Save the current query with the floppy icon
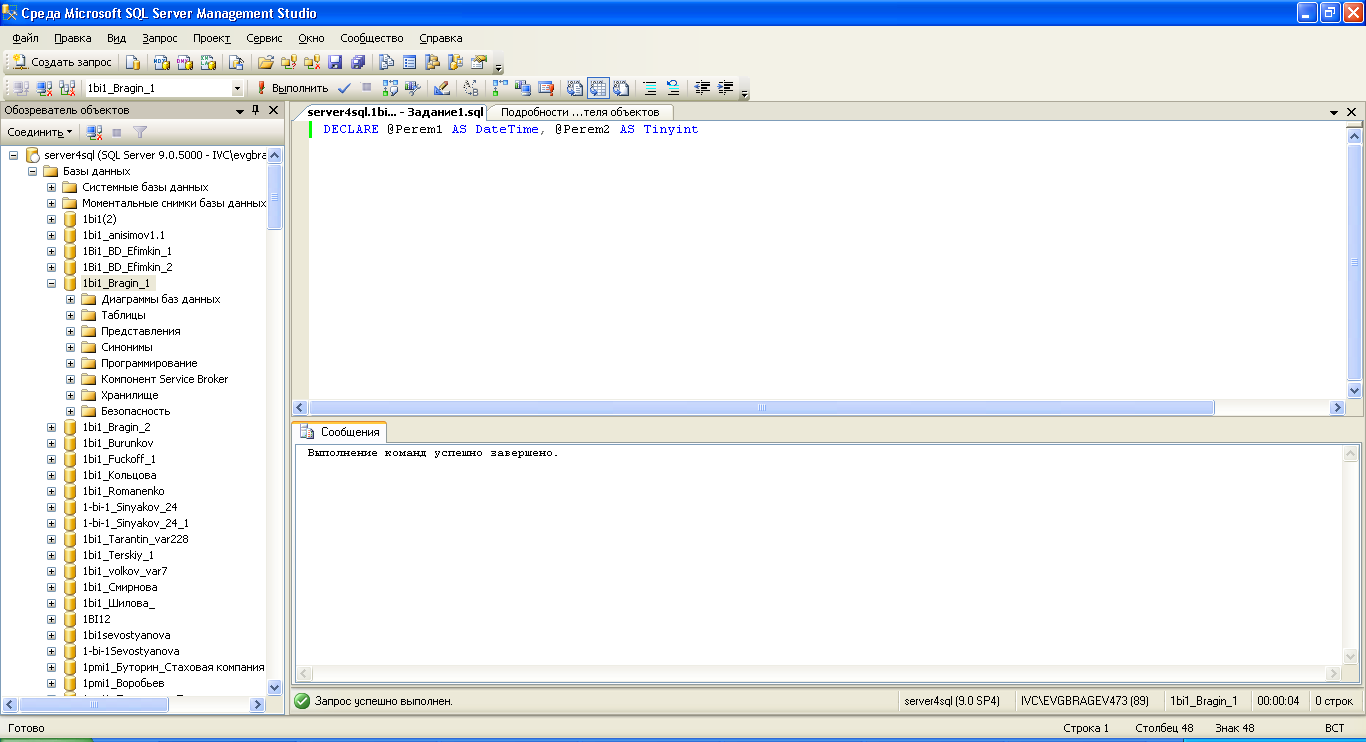Screen dimensions: 1366x742 (x=334, y=62)
